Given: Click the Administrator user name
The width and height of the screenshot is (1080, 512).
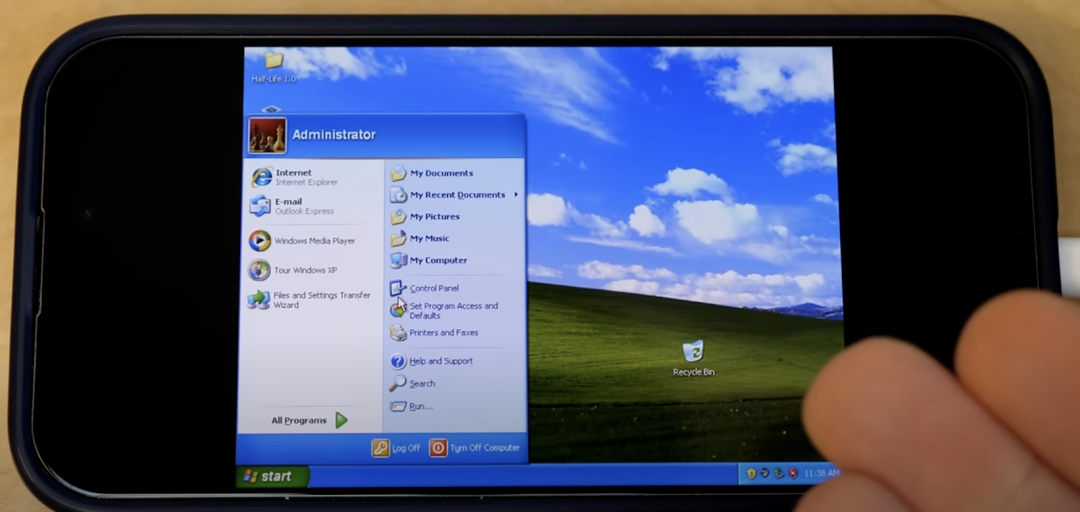Looking at the screenshot, I should (334, 135).
